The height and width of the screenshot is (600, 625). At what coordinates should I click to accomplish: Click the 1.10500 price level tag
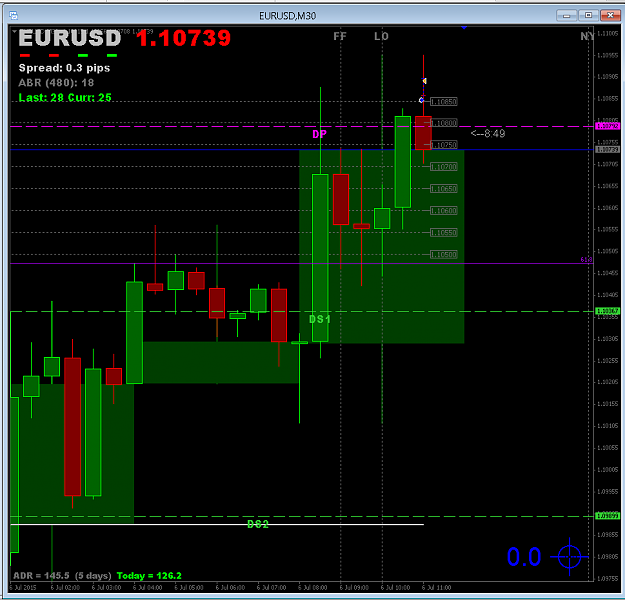(444, 255)
